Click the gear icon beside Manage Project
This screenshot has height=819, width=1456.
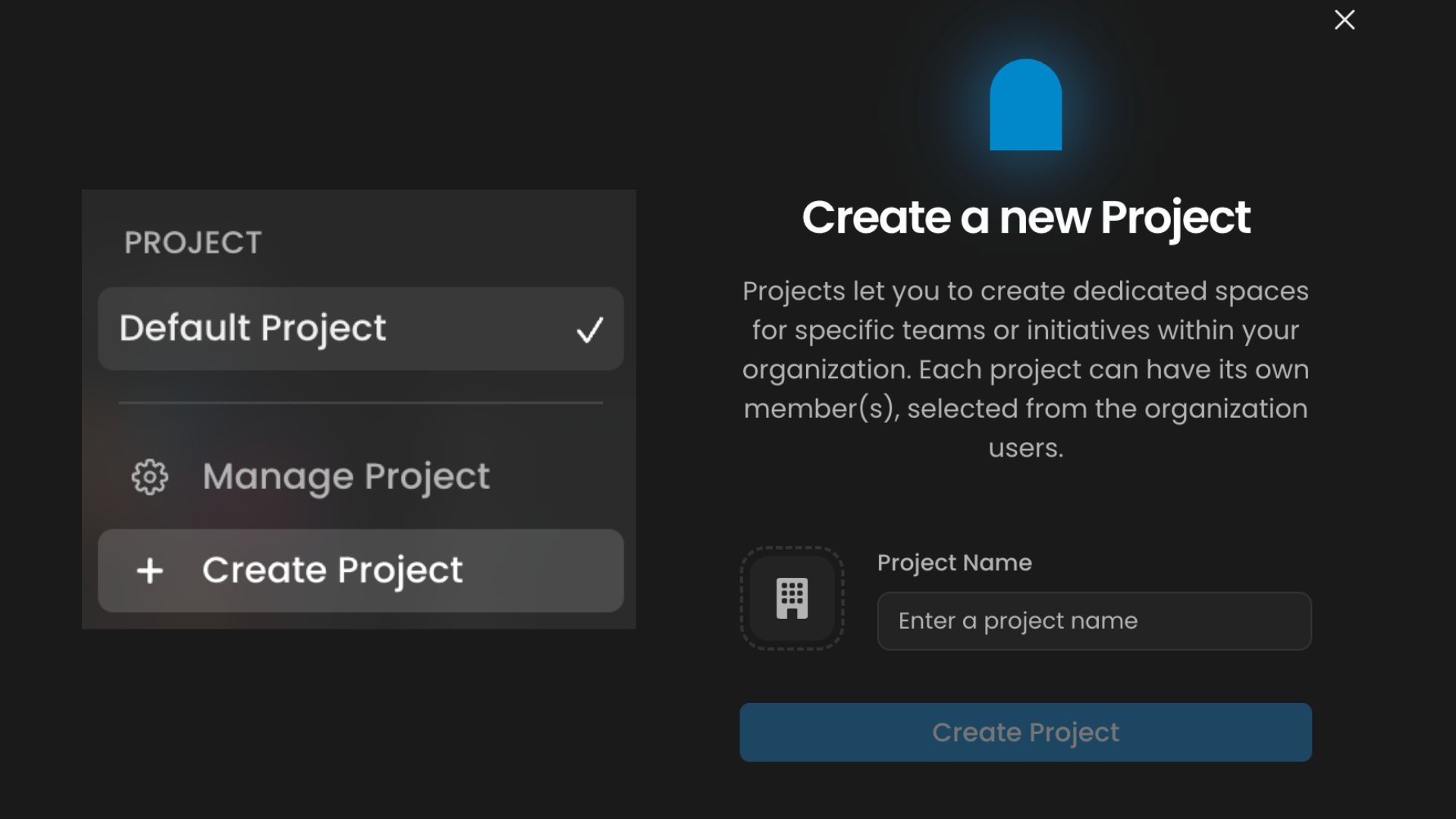[149, 477]
